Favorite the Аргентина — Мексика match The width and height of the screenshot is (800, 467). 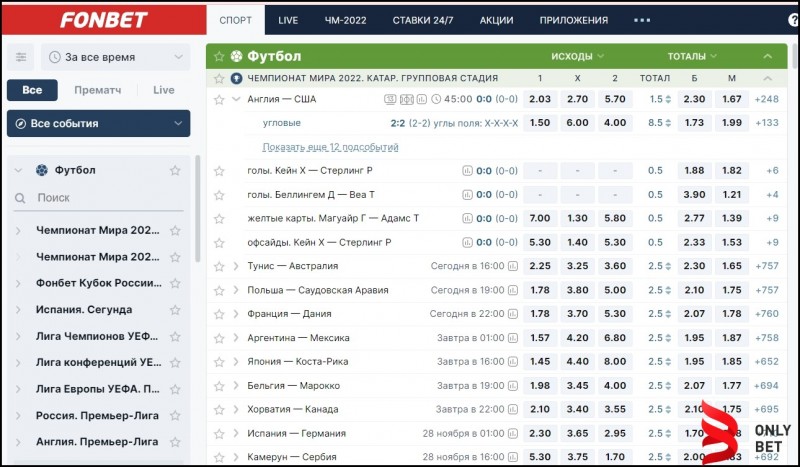pyautogui.click(x=219, y=338)
